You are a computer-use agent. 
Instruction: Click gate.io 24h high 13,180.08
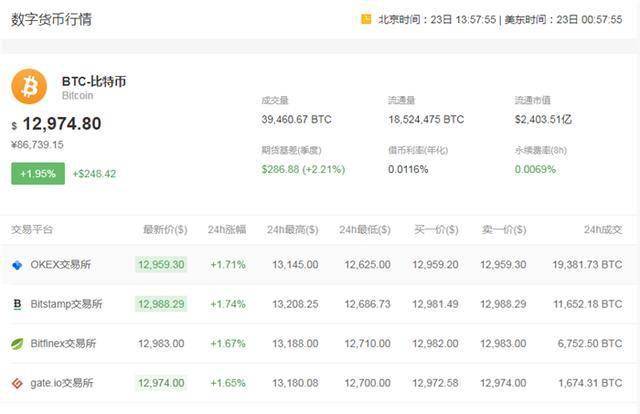296,383
